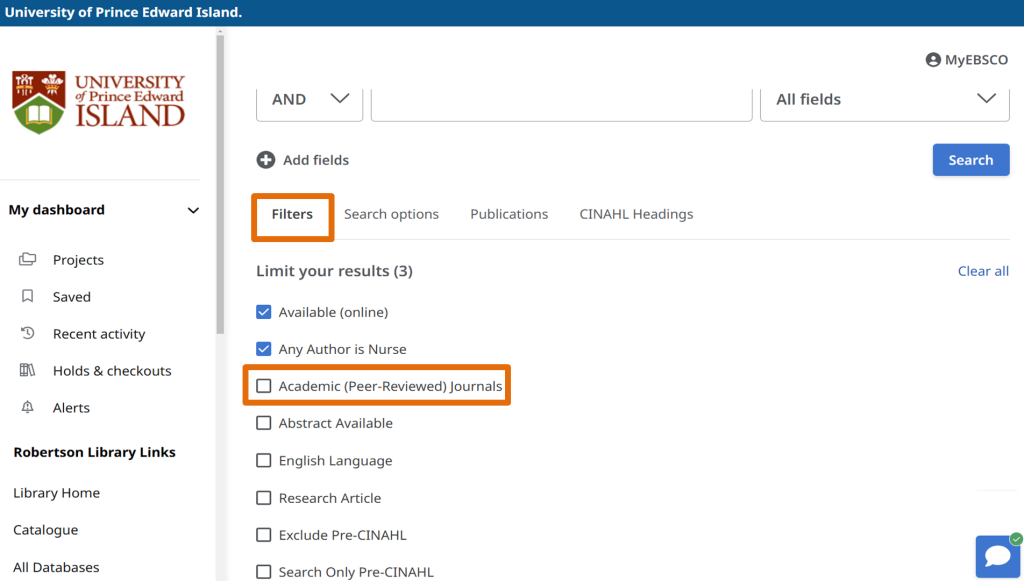This screenshot has height=581, width=1024.
Task: Click the Projects folder icon
Action: tap(28, 260)
